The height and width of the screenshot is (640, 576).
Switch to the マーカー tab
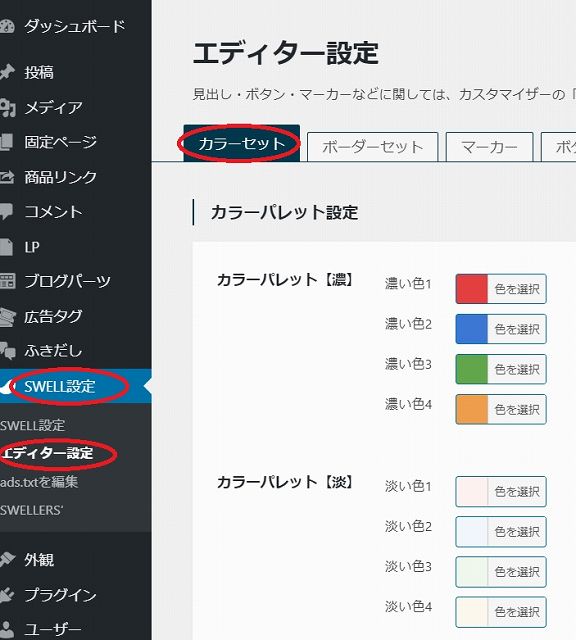pyautogui.click(x=489, y=147)
